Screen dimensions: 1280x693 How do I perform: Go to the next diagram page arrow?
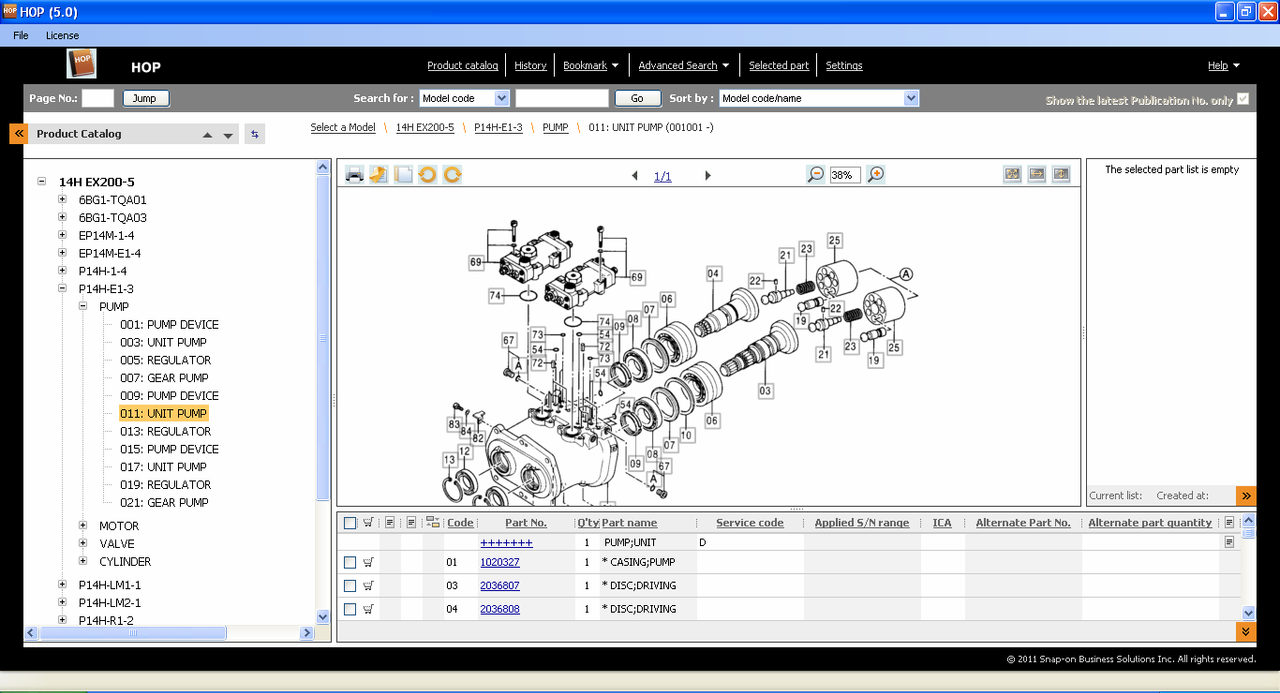[708, 176]
